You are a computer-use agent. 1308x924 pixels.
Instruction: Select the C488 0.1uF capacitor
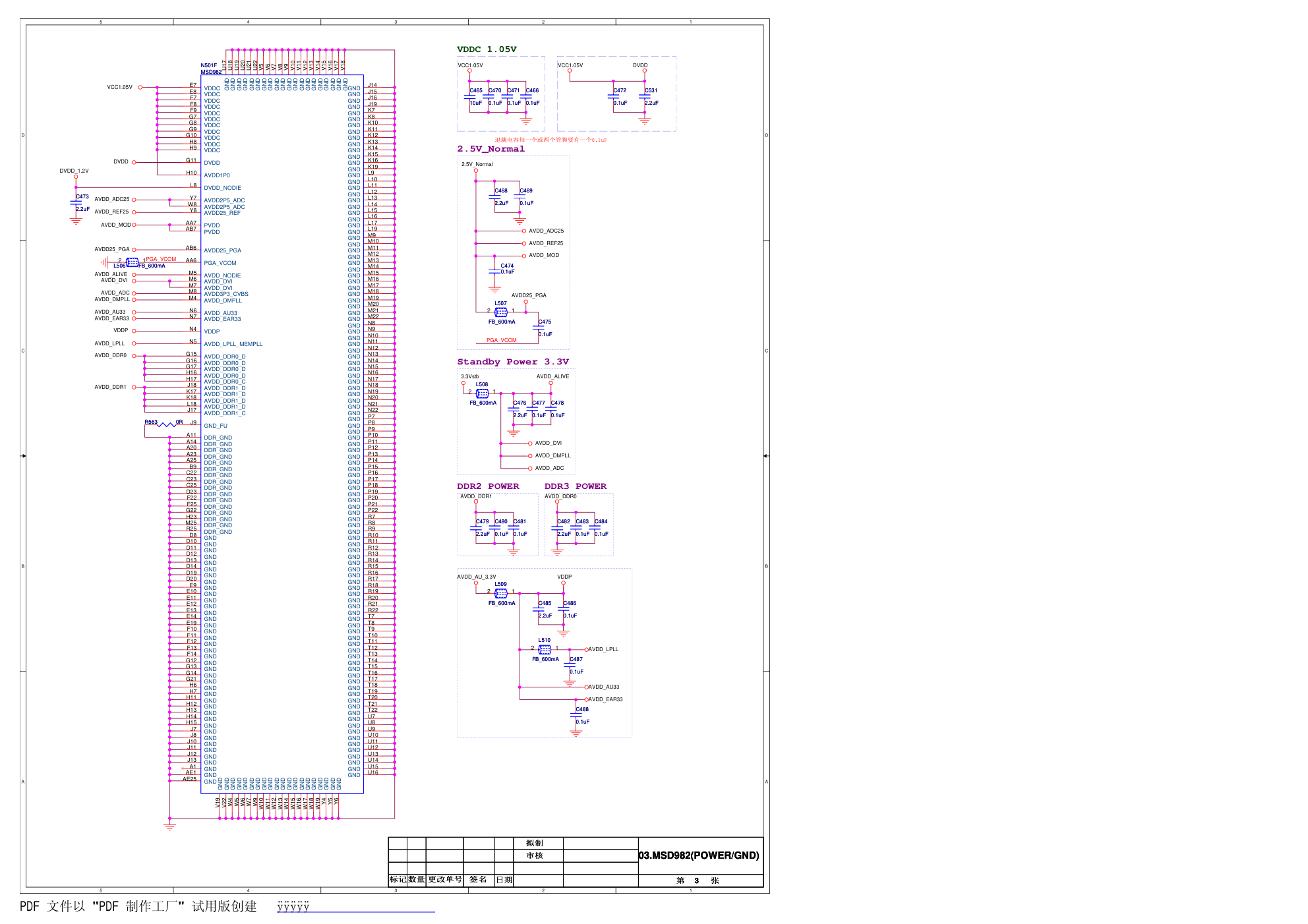[576, 716]
